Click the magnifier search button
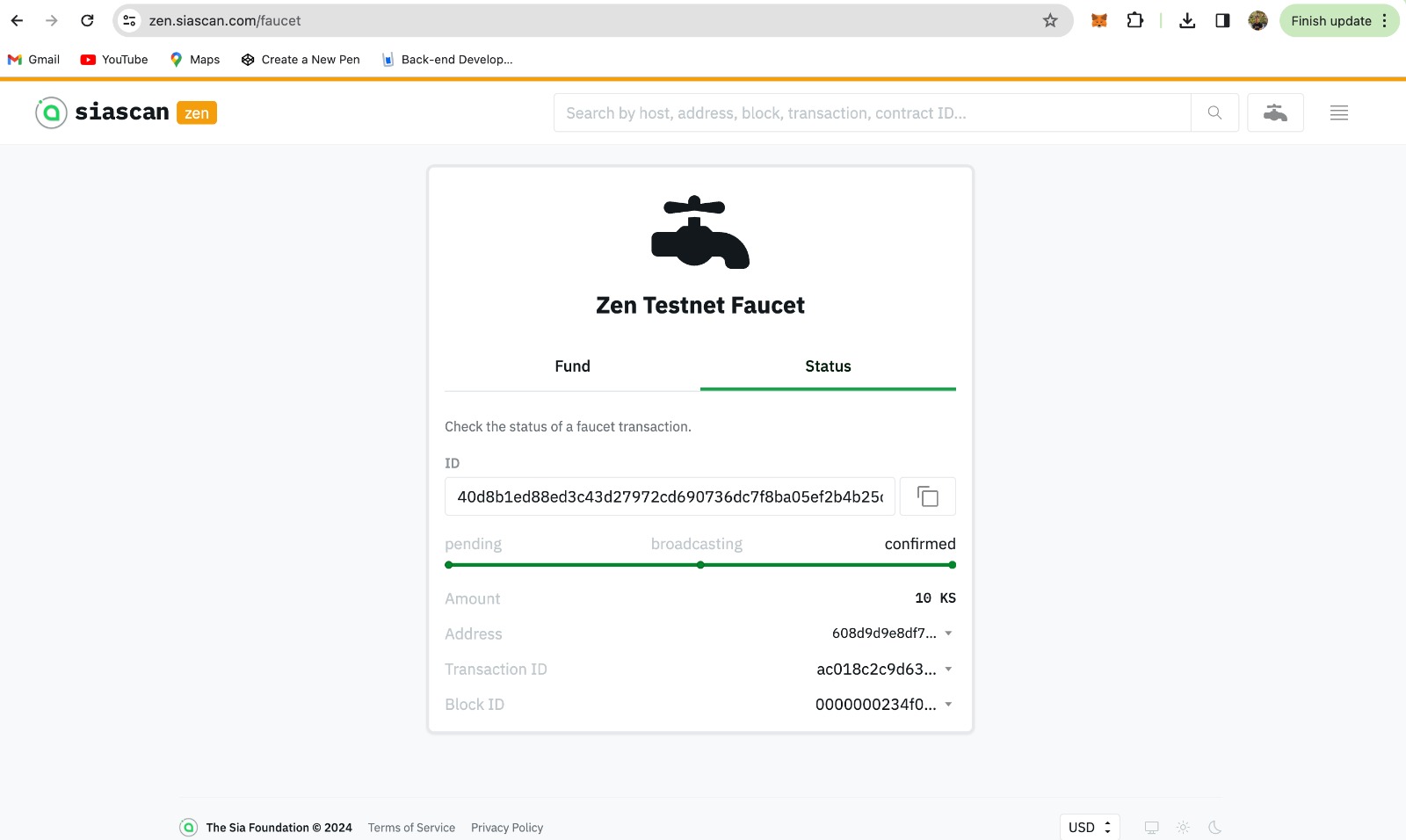The height and width of the screenshot is (840, 1406). 1214,112
